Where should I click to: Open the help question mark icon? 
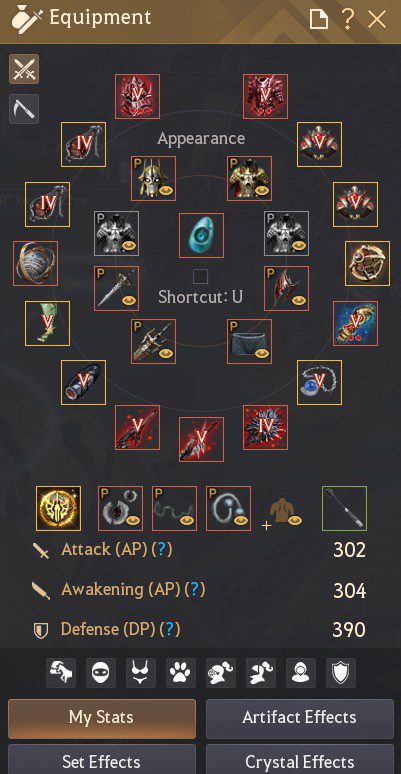click(348, 19)
